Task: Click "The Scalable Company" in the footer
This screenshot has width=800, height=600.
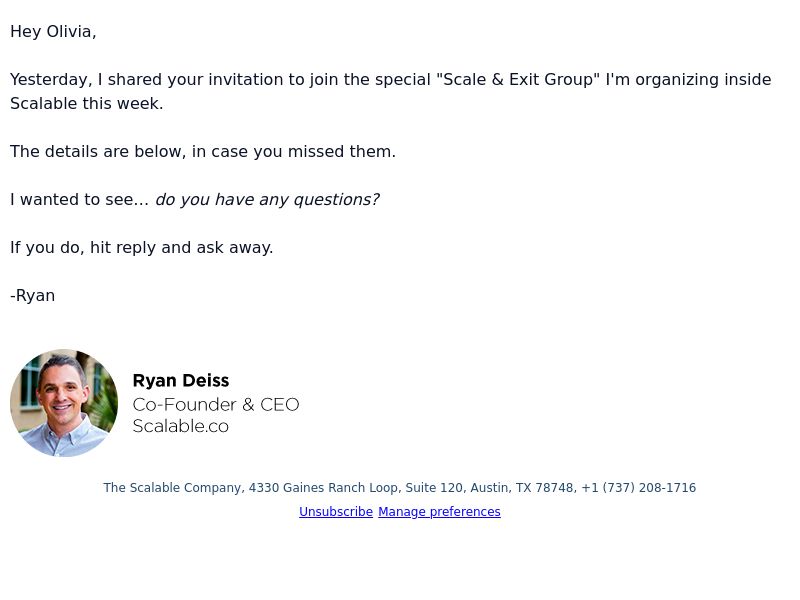Action: [x=174, y=488]
